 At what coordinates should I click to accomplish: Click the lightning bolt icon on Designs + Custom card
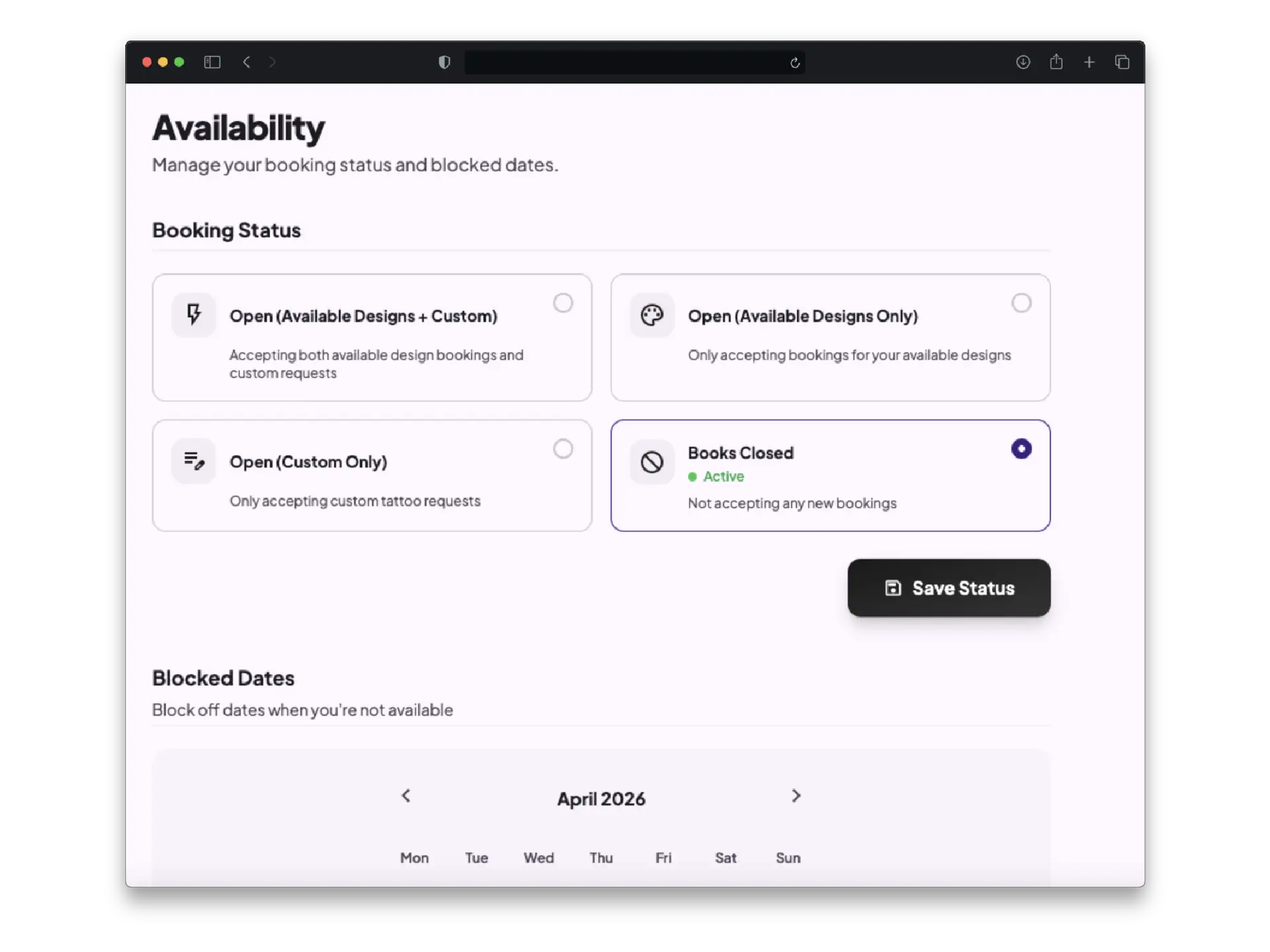pos(193,314)
